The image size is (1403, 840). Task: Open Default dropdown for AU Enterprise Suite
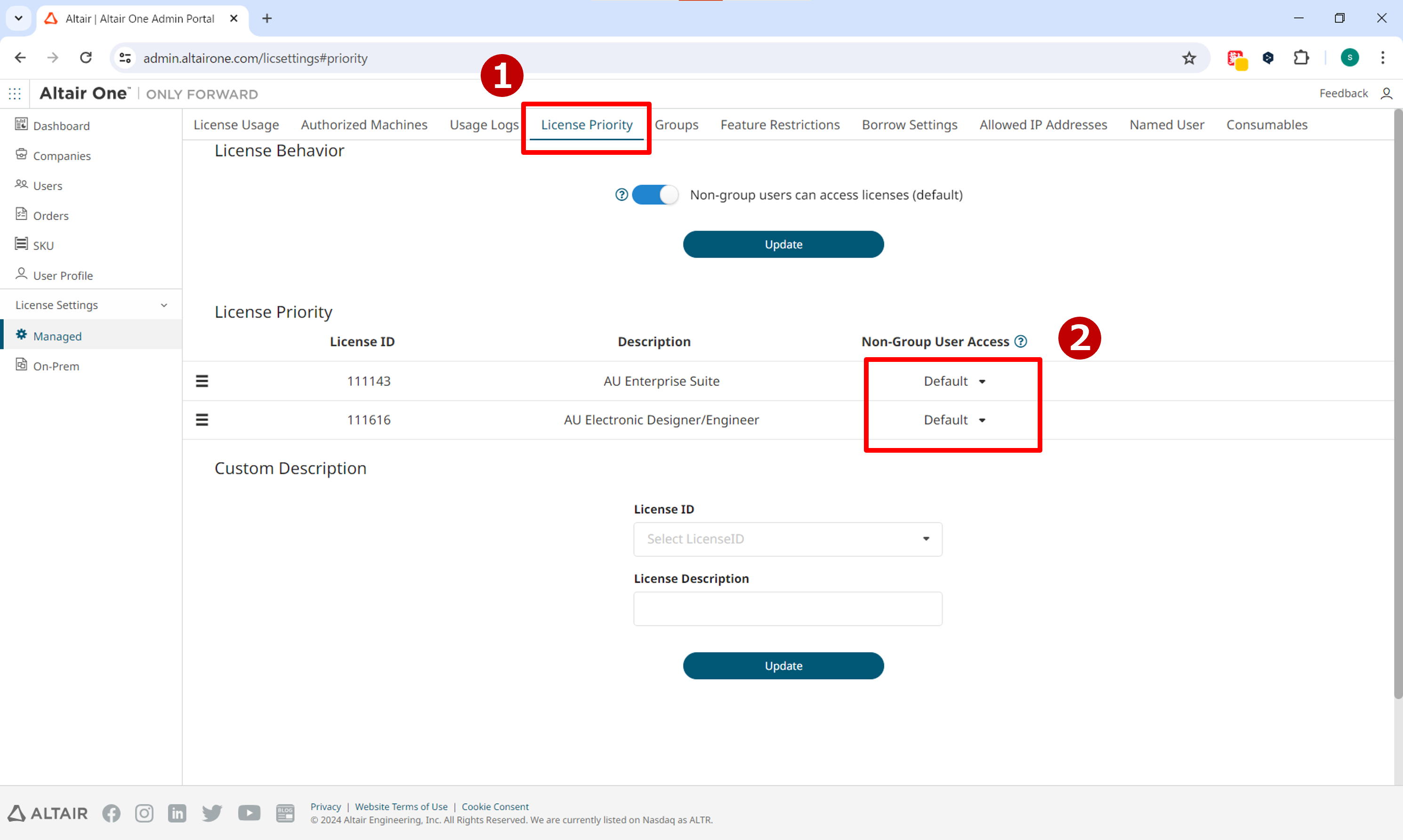pos(954,381)
